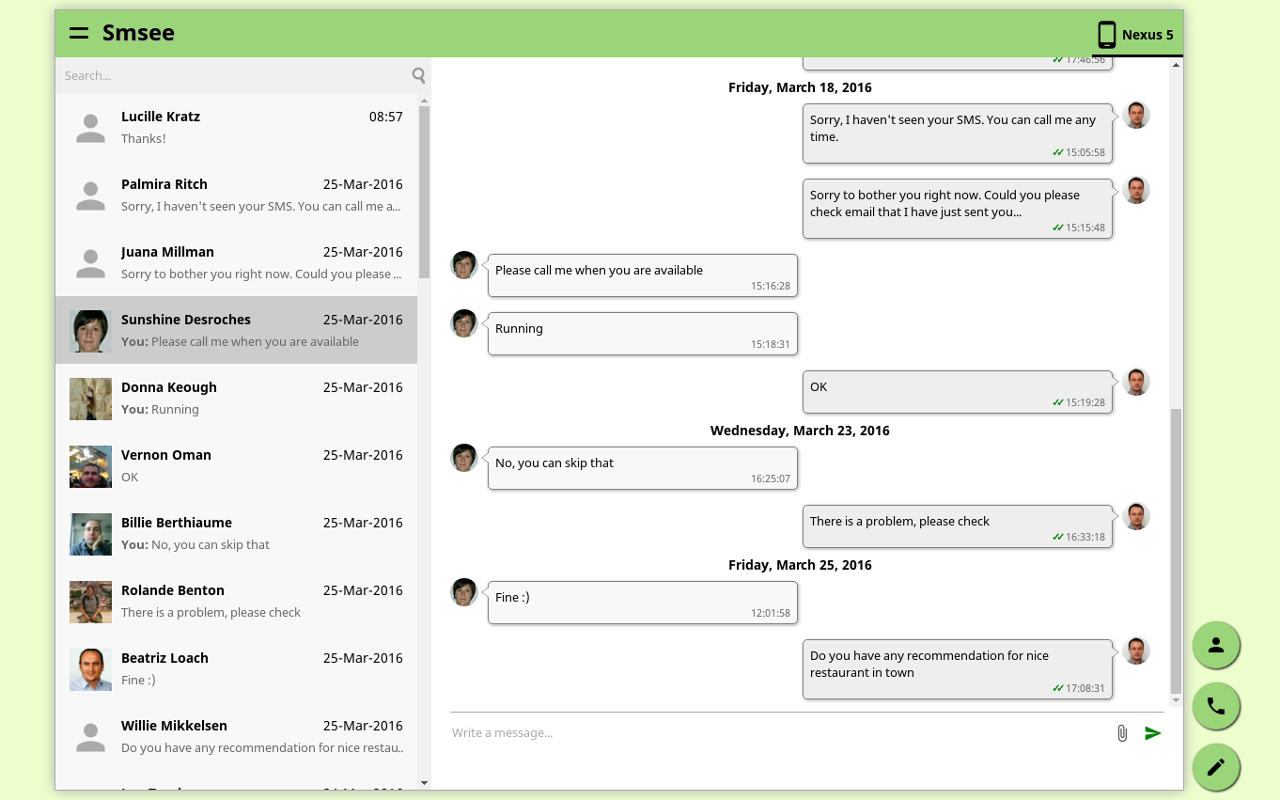Compose a new message with the pencil button

1216,767
